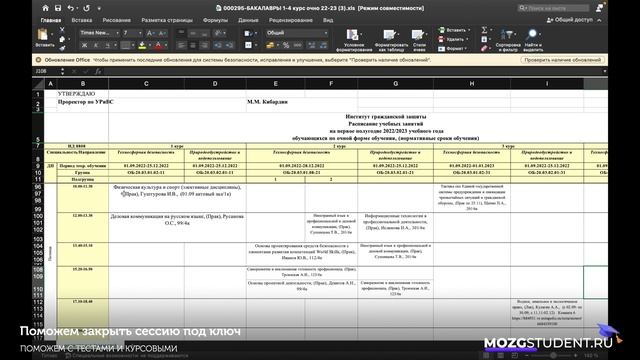640x360 pixels.
Task: Toggle bold Ж formatting
Action: (x=84, y=45)
